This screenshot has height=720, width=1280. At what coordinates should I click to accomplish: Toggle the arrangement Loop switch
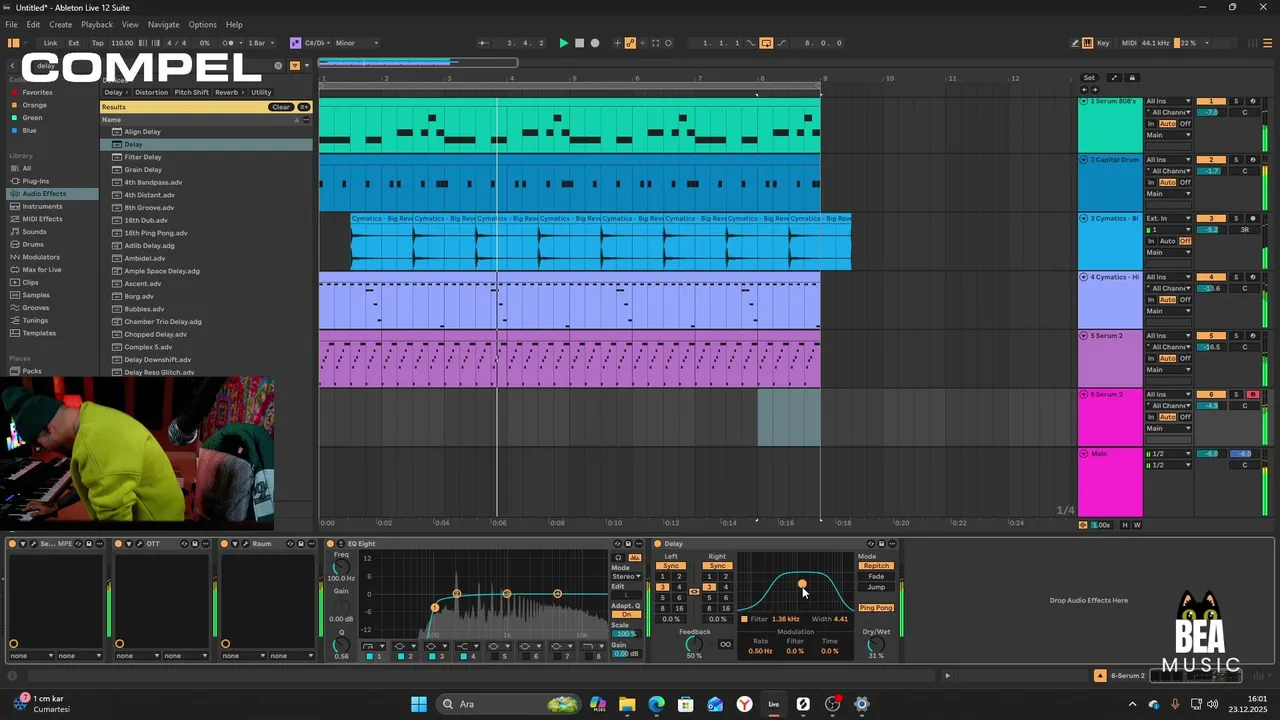tap(766, 43)
